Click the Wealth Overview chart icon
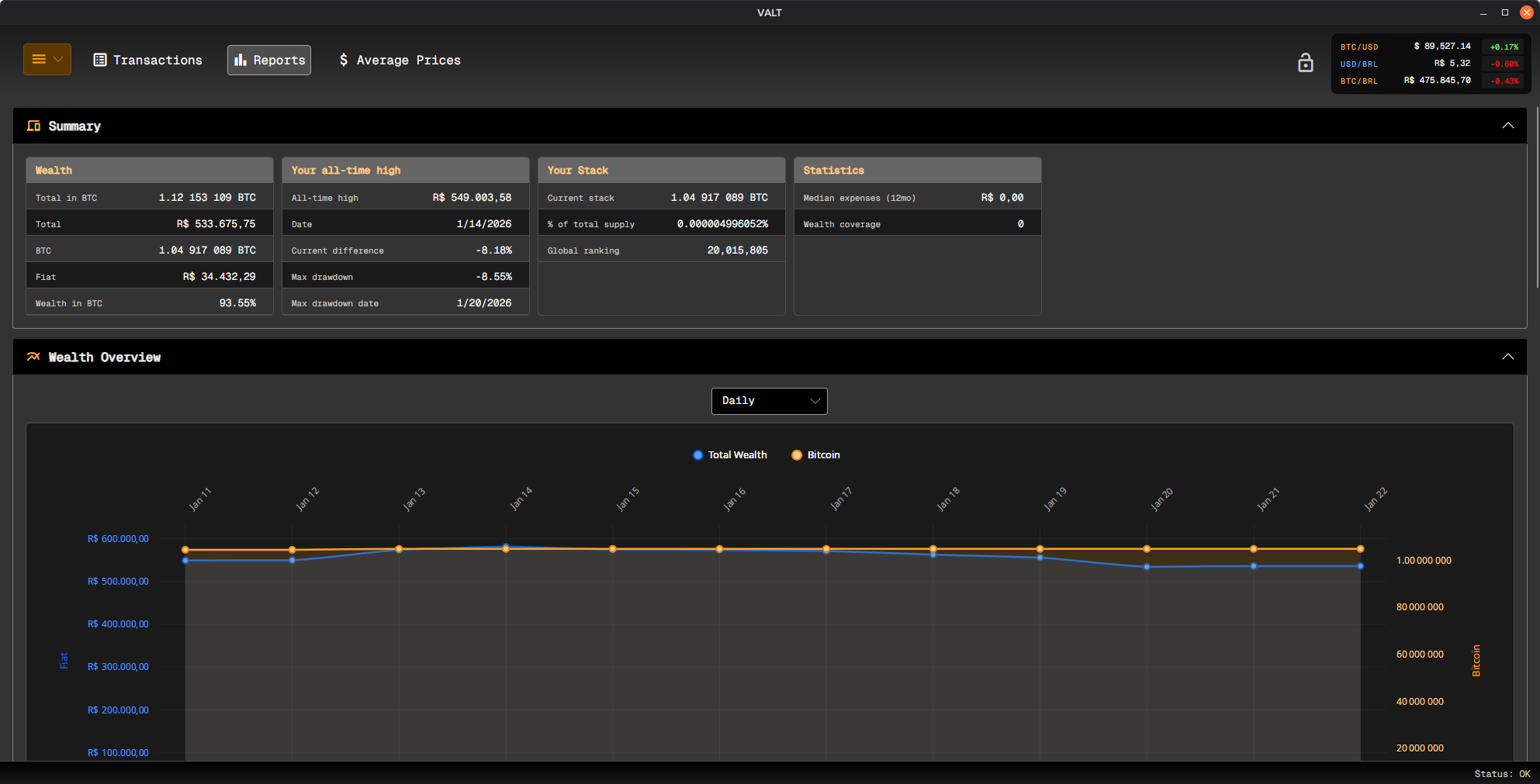1540x784 pixels. click(33, 357)
